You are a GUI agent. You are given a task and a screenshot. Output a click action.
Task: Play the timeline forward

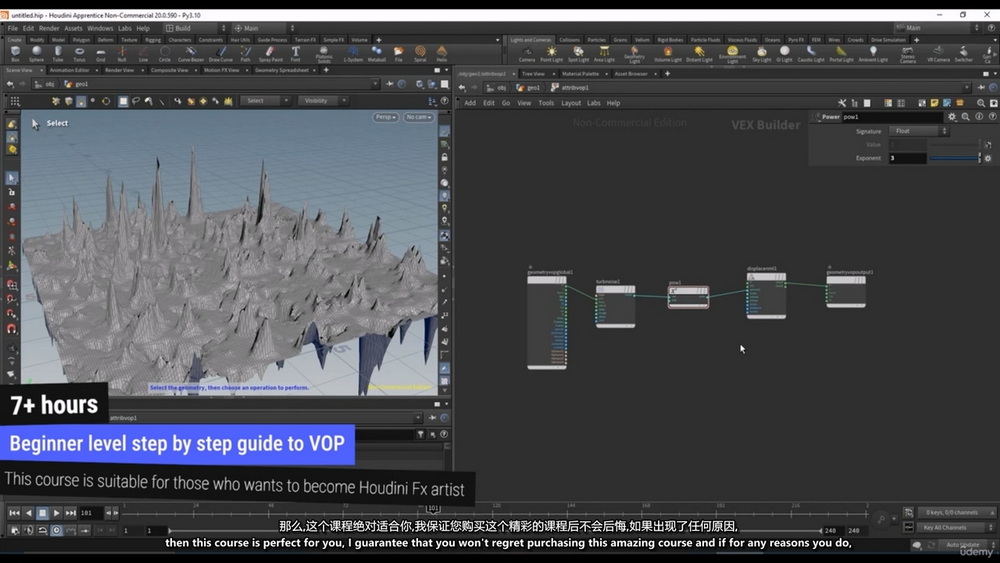click(x=56, y=513)
